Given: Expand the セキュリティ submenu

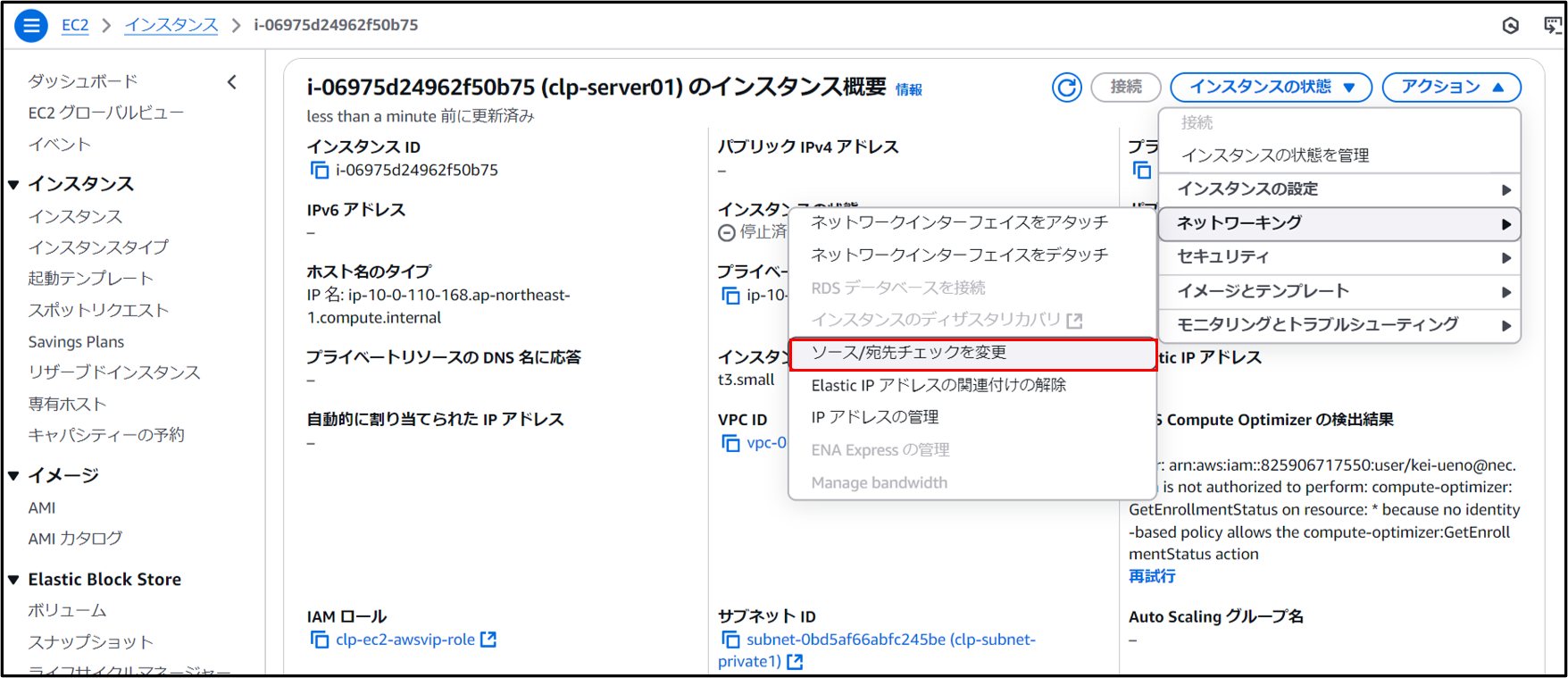Looking at the screenshot, I should [x=1339, y=257].
